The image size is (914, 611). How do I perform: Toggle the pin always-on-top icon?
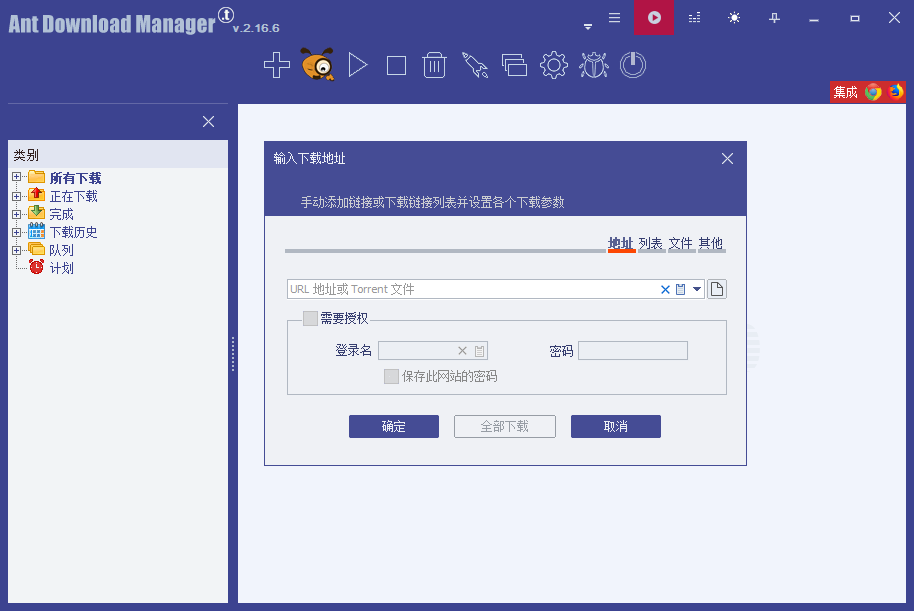[773, 18]
